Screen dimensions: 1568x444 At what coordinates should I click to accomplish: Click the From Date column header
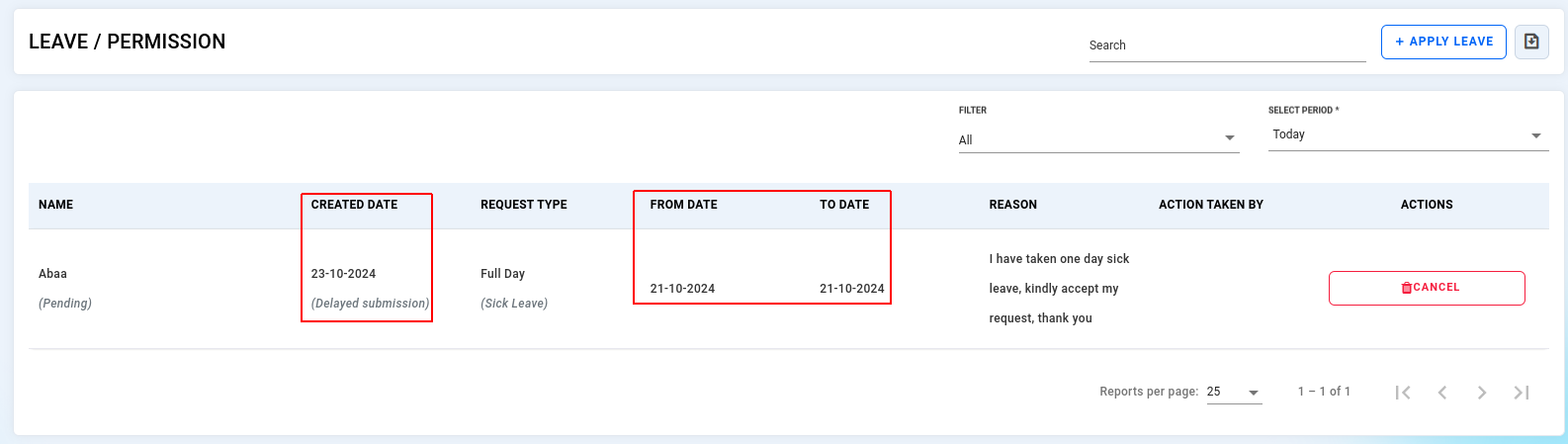pos(684,205)
